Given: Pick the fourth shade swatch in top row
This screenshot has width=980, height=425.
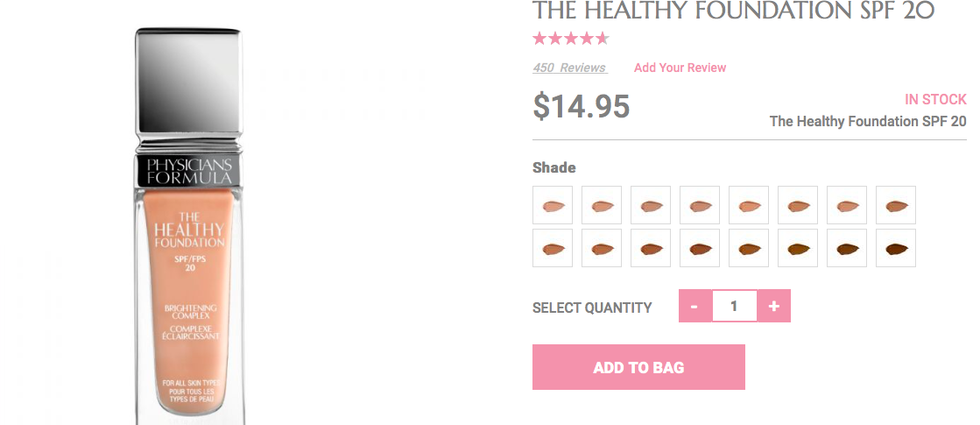Looking at the screenshot, I should pyautogui.click(x=700, y=205).
